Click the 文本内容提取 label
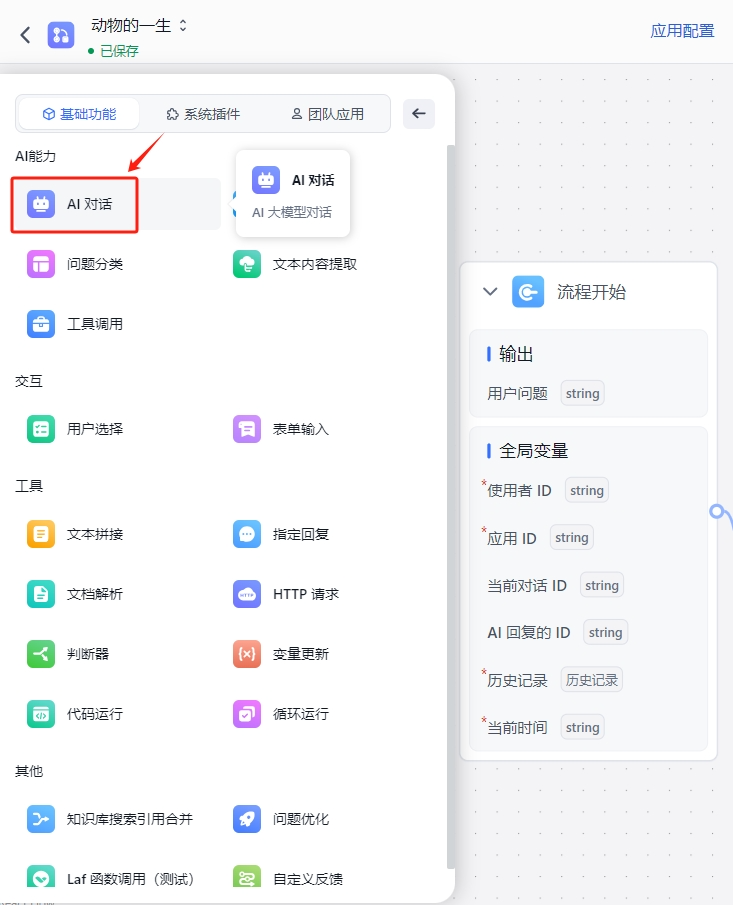Image resolution: width=733 pixels, height=905 pixels. point(315,264)
